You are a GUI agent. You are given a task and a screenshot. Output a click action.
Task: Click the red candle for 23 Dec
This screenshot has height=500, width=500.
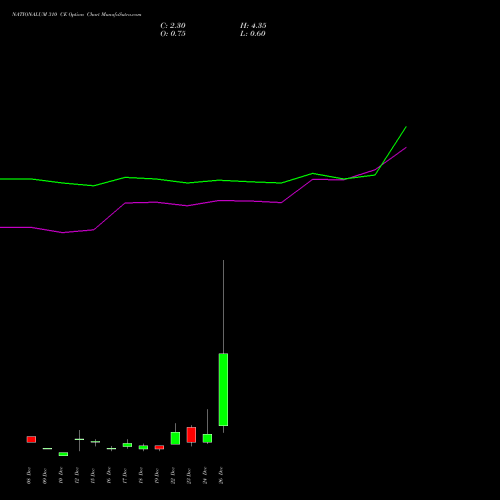coord(191,435)
